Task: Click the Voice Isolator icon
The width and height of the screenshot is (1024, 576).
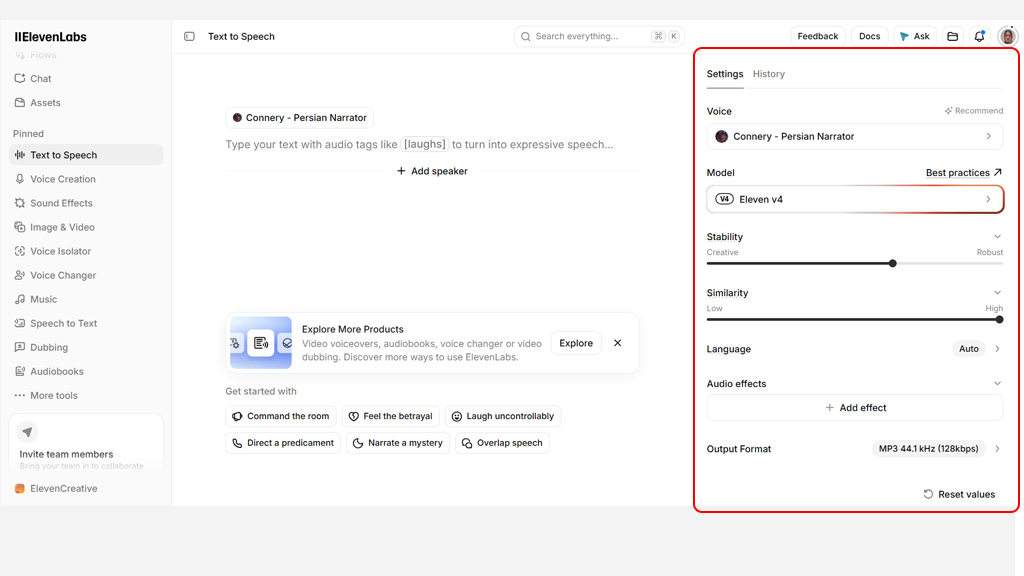Action: coord(20,251)
